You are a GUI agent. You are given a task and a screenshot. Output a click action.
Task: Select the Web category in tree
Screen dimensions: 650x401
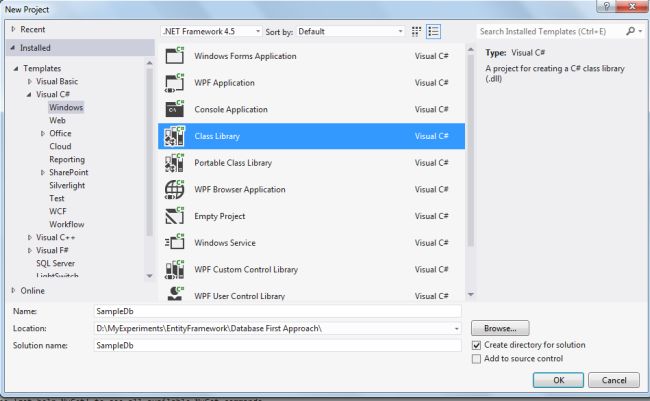click(x=57, y=120)
